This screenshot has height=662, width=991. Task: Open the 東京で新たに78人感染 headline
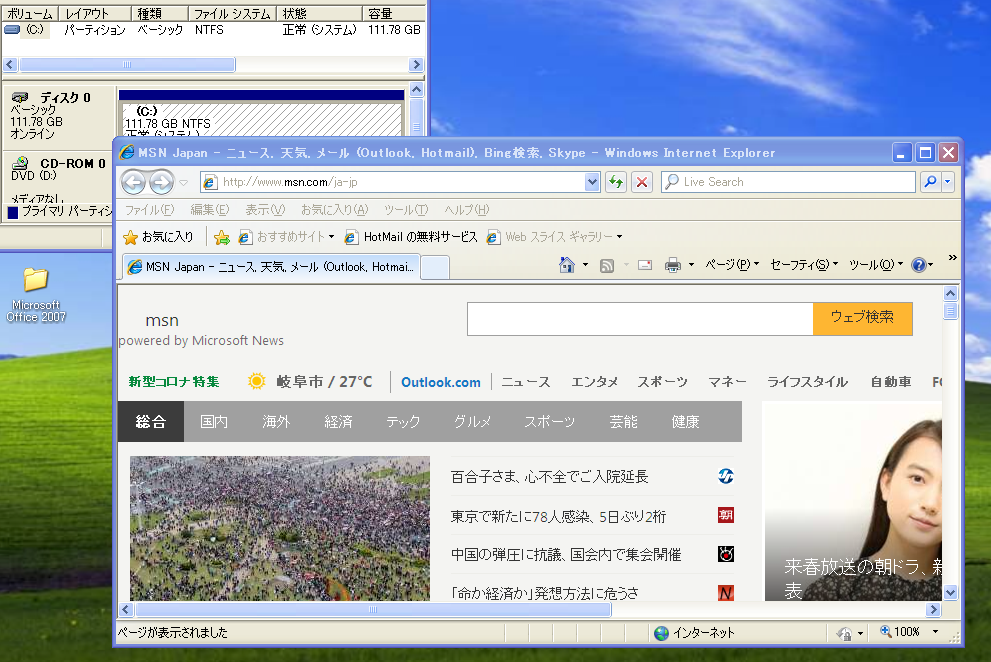click(x=558, y=517)
